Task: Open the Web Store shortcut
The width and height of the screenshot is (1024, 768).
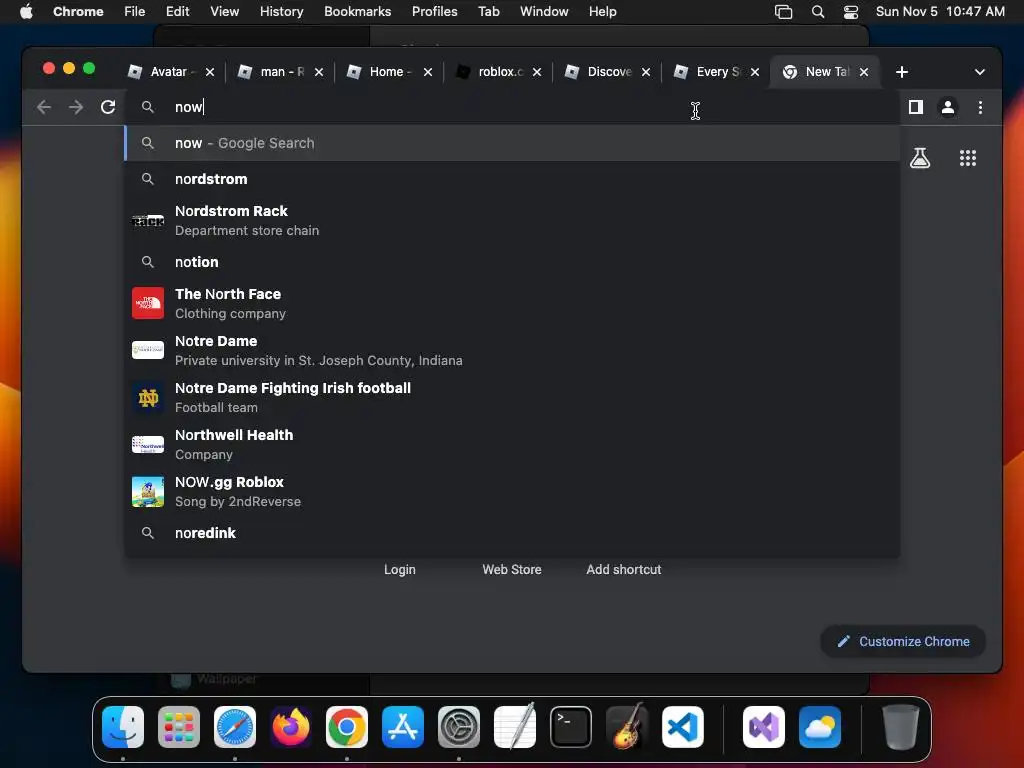Action: coord(512,569)
